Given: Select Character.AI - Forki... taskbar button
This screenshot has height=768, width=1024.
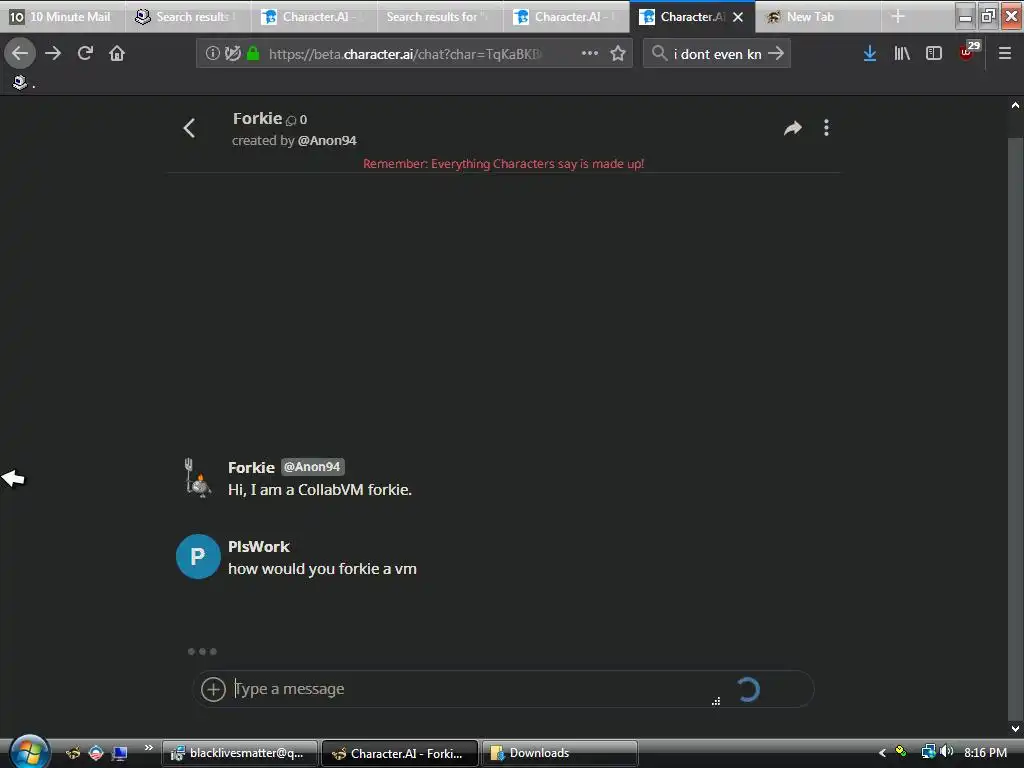Looking at the screenshot, I should [400, 753].
